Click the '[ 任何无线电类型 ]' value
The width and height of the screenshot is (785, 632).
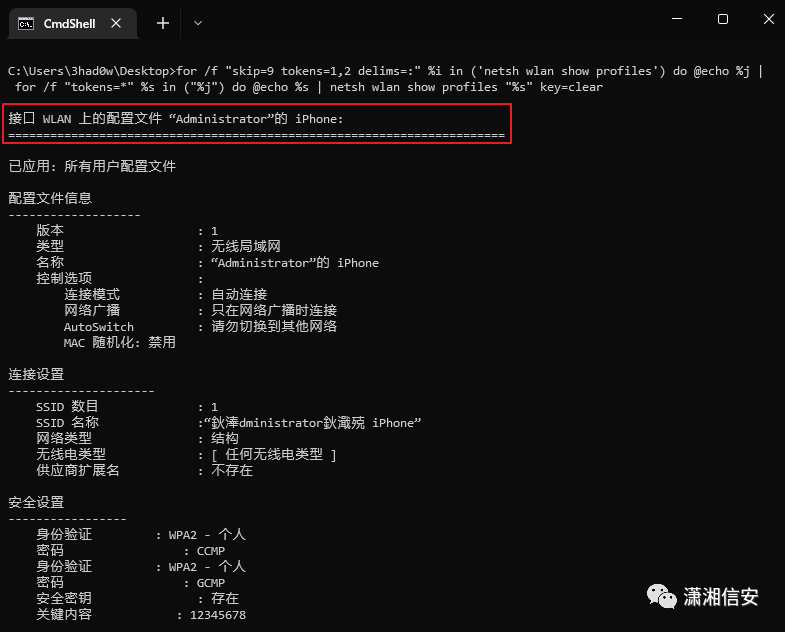point(273,455)
